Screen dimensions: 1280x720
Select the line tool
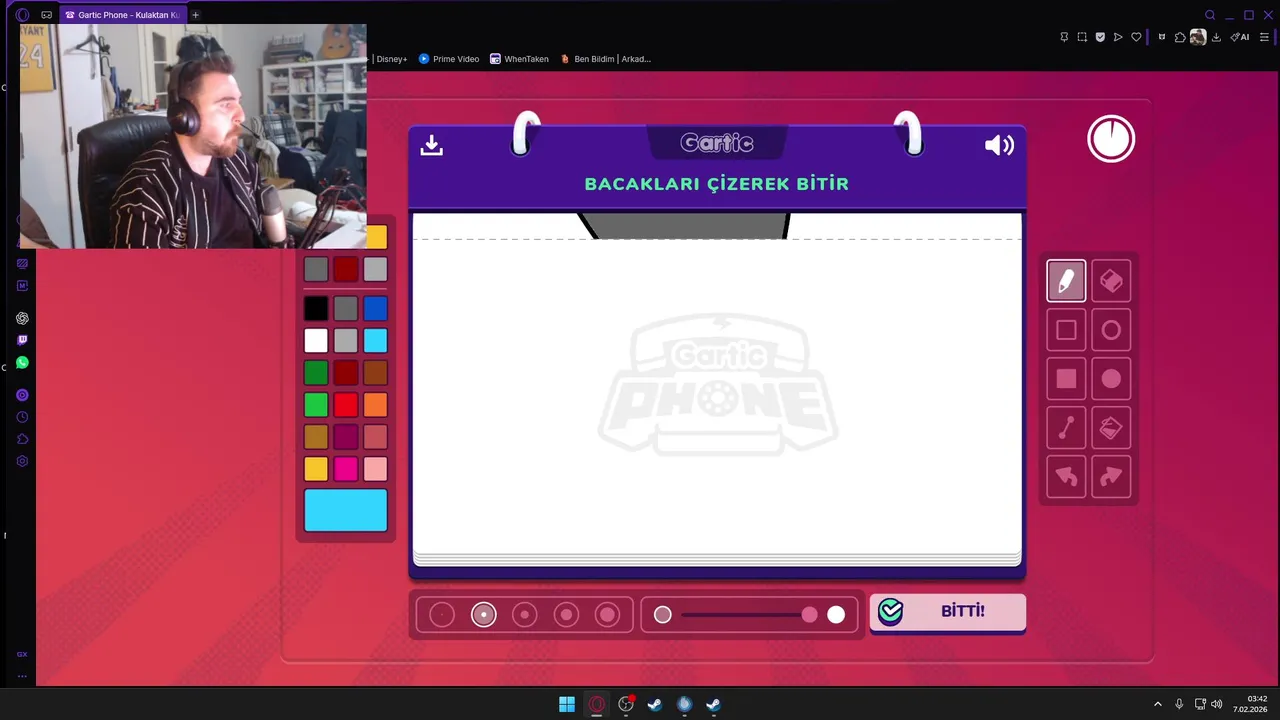(1066, 428)
